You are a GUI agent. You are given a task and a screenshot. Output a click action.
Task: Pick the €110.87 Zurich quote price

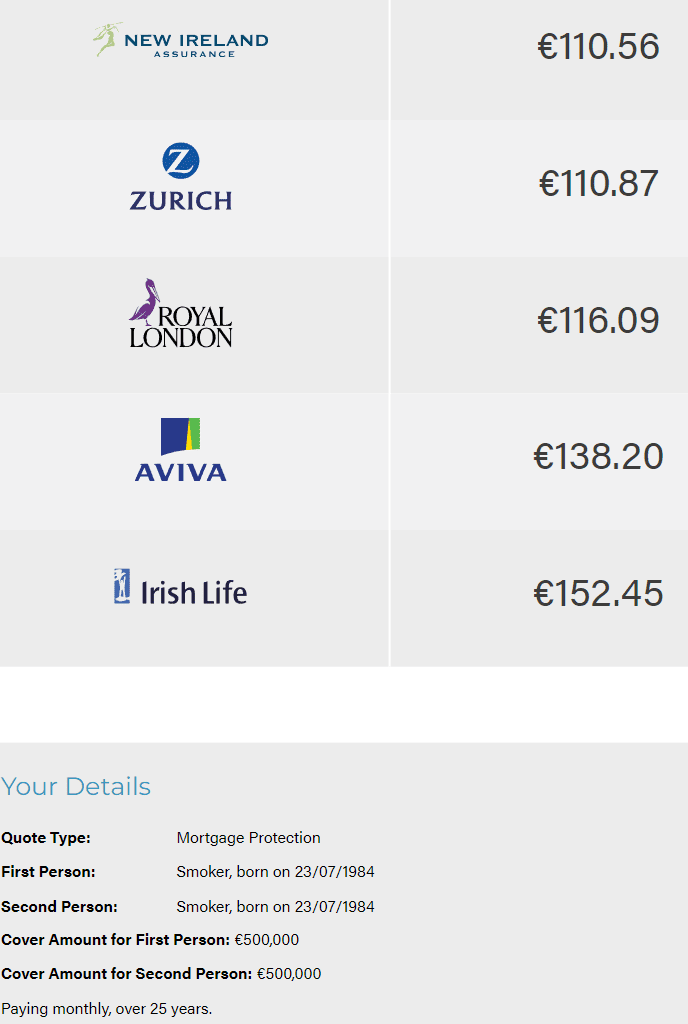tap(598, 183)
